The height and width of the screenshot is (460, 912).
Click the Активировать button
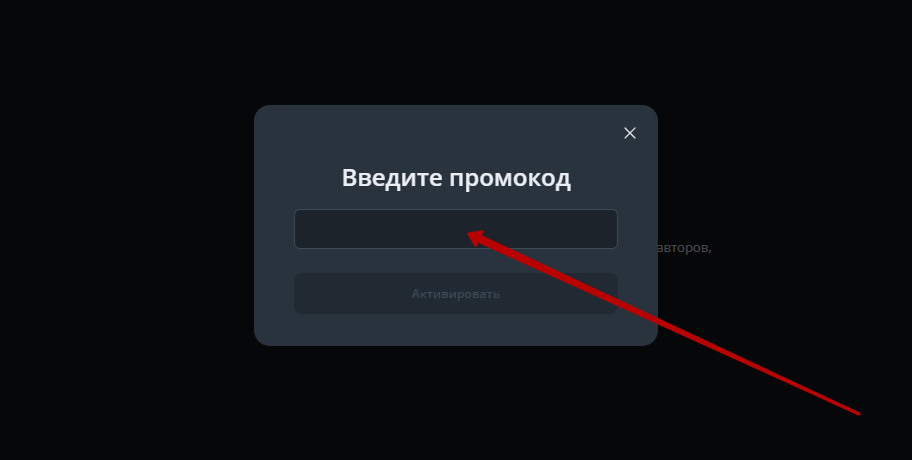[x=455, y=294]
